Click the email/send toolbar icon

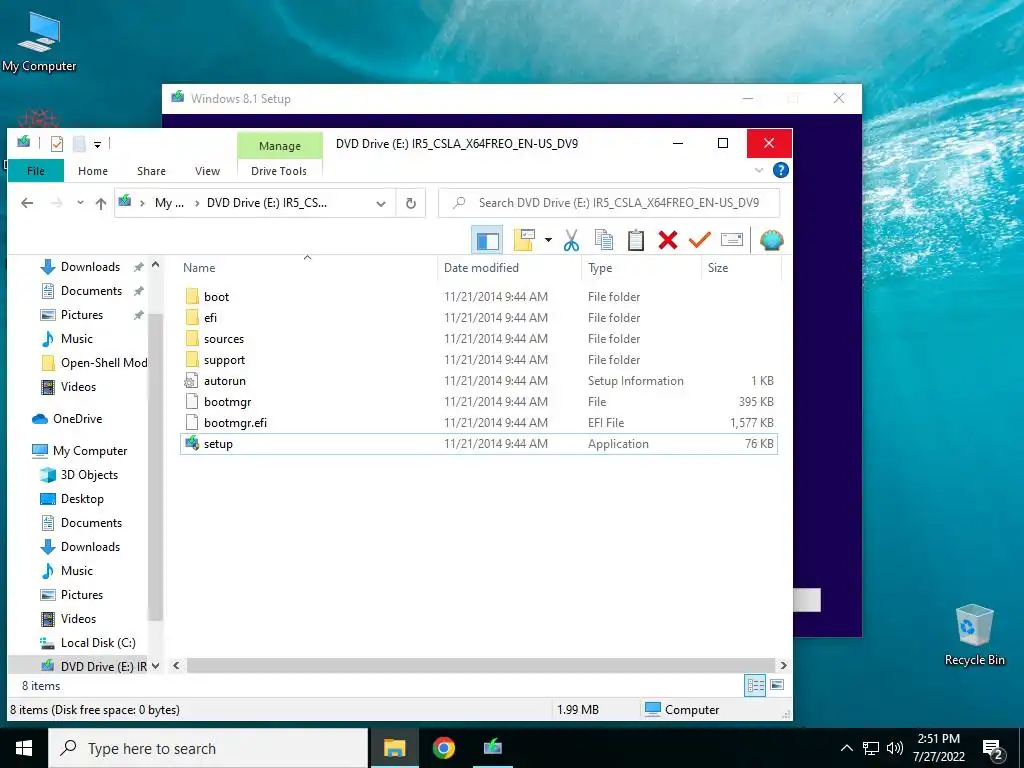point(731,240)
